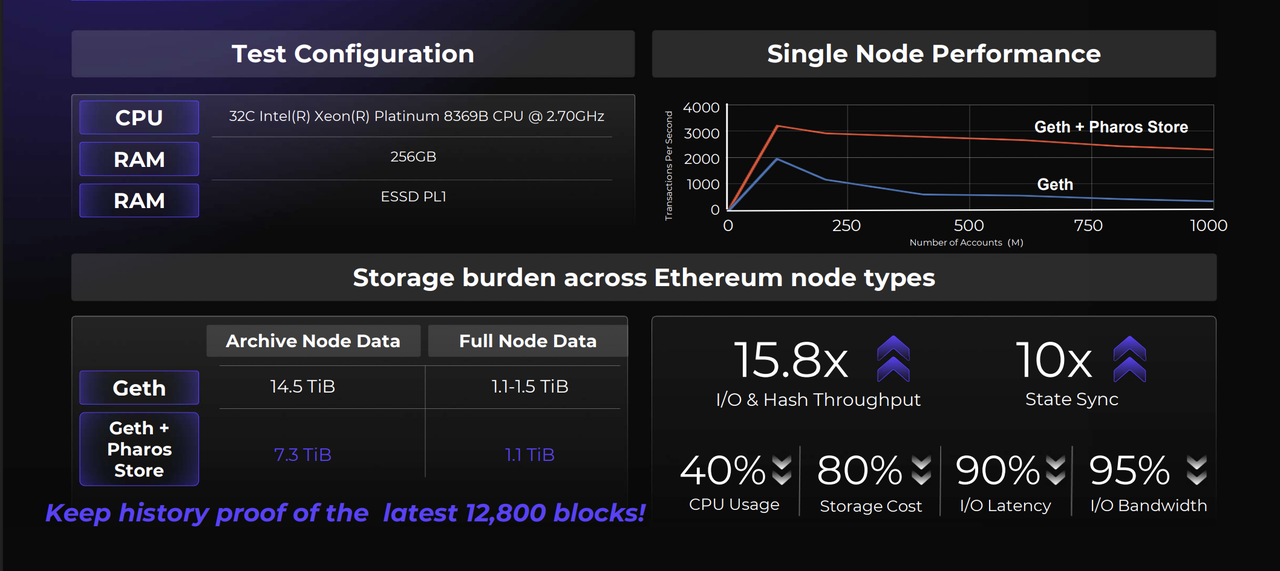
Task: Open the Full Node Data column header
Action: click(x=527, y=341)
